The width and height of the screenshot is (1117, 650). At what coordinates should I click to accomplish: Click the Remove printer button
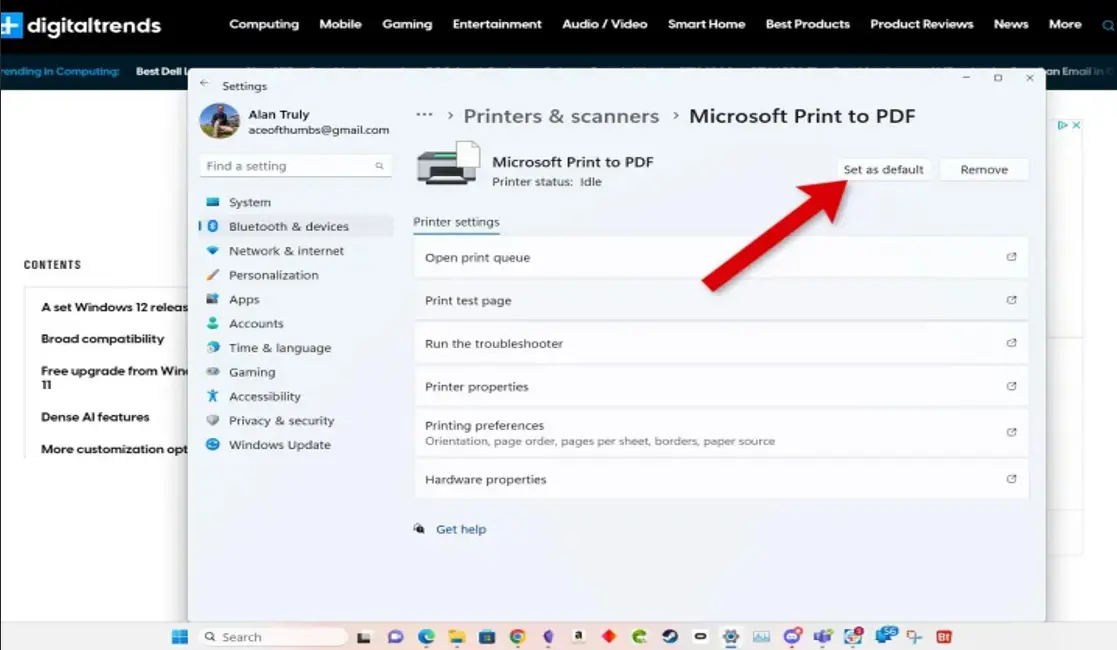coord(984,170)
